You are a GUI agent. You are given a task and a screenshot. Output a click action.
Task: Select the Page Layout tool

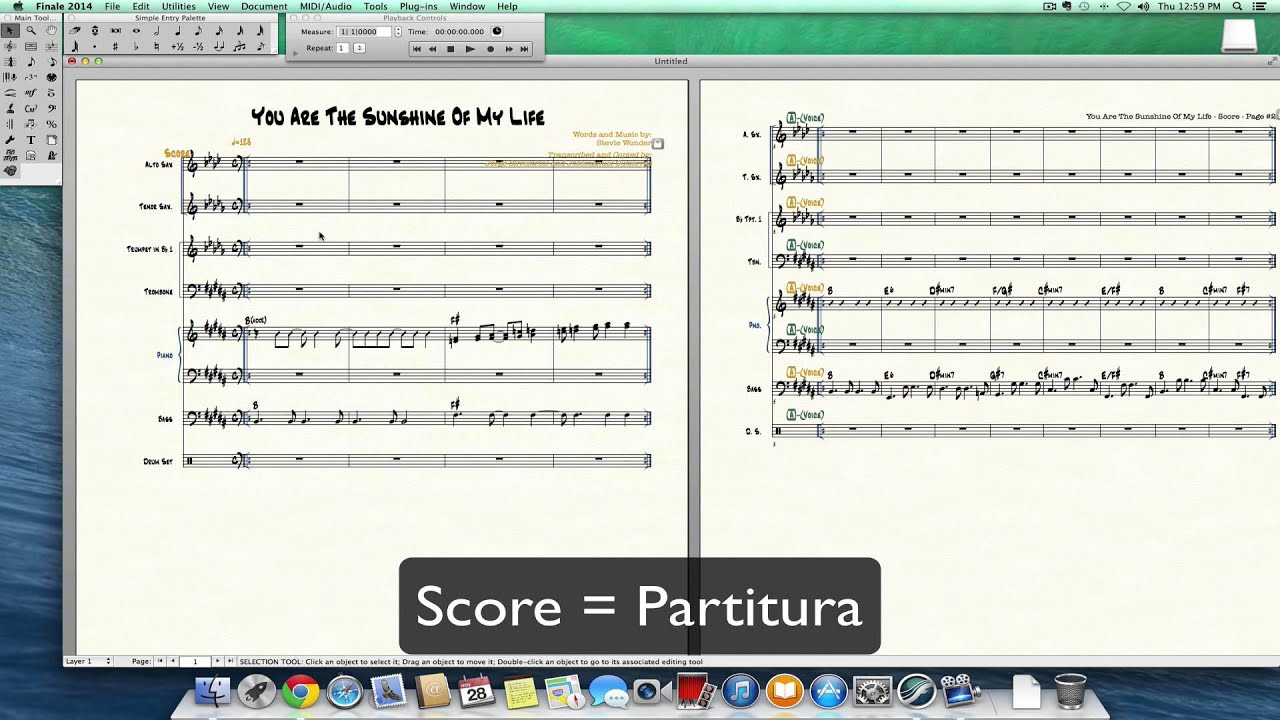point(51,140)
